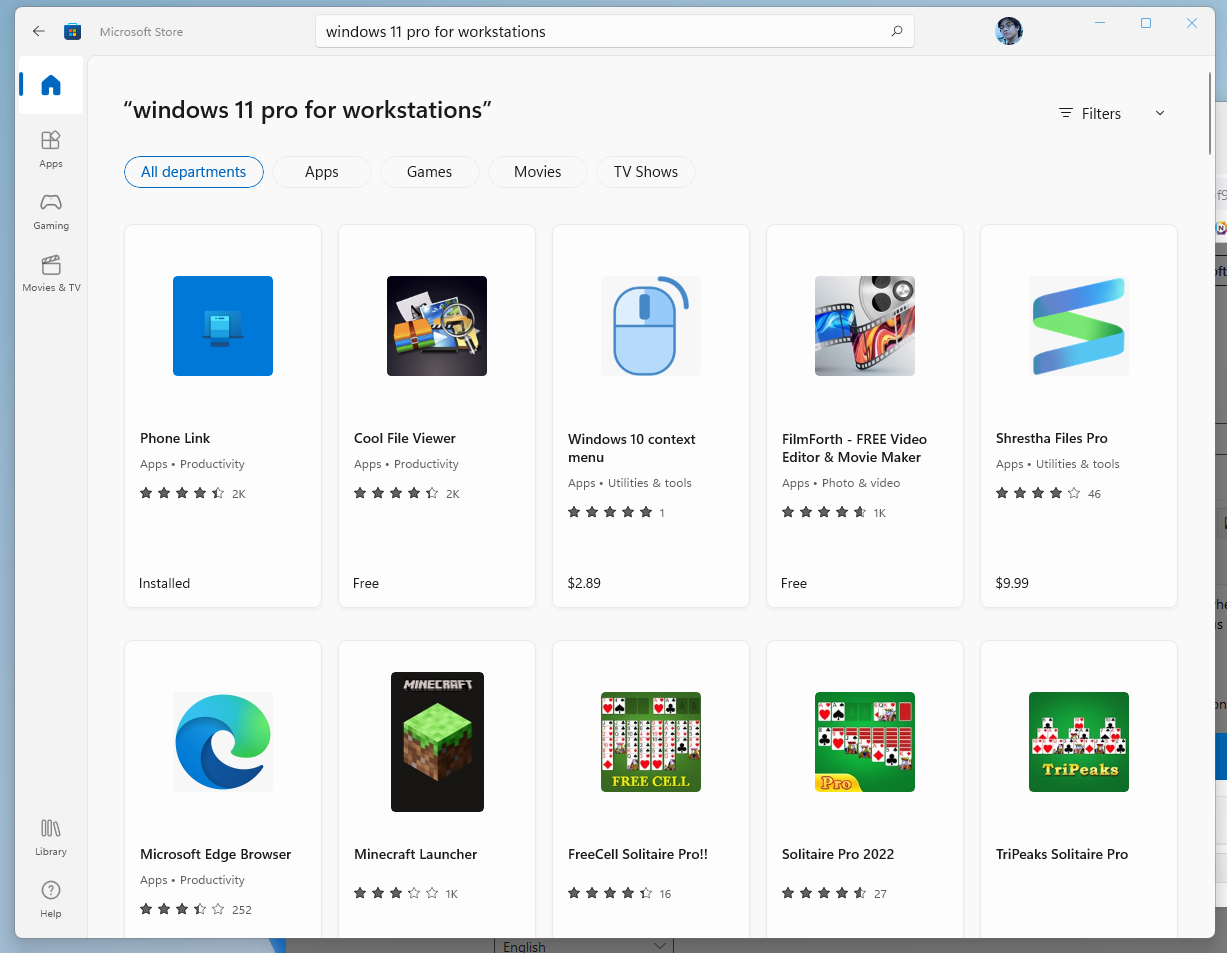Click the Installed status on Phone Link
1227x953 pixels.
click(165, 583)
